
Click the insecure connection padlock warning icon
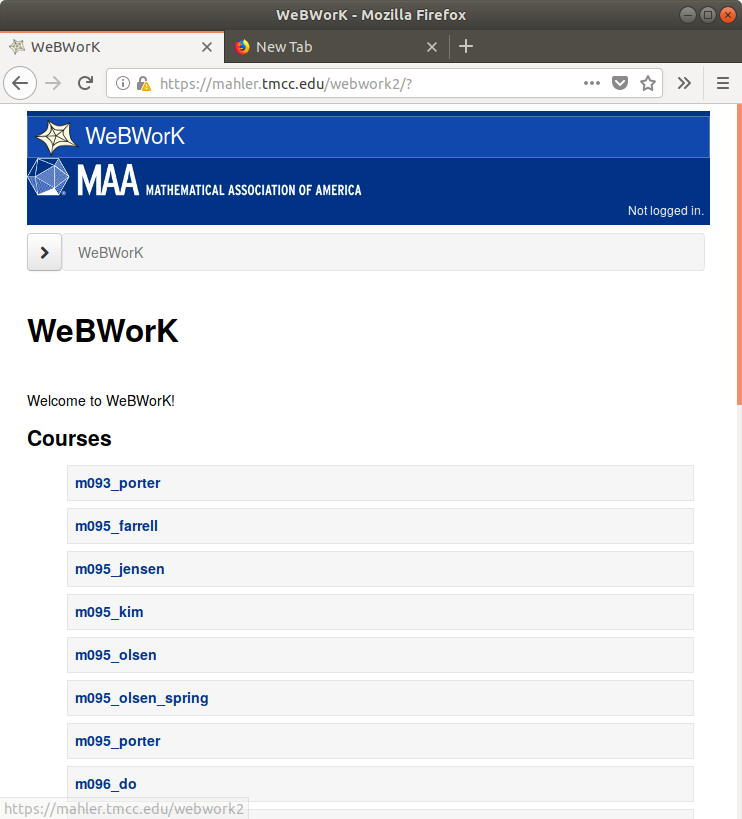click(144, 84)
